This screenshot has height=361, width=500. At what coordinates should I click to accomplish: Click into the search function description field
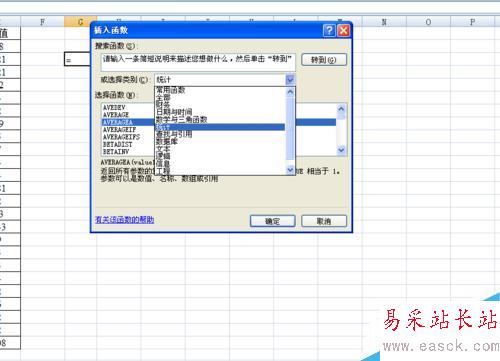pyautogui.click(x=198, y=62)
